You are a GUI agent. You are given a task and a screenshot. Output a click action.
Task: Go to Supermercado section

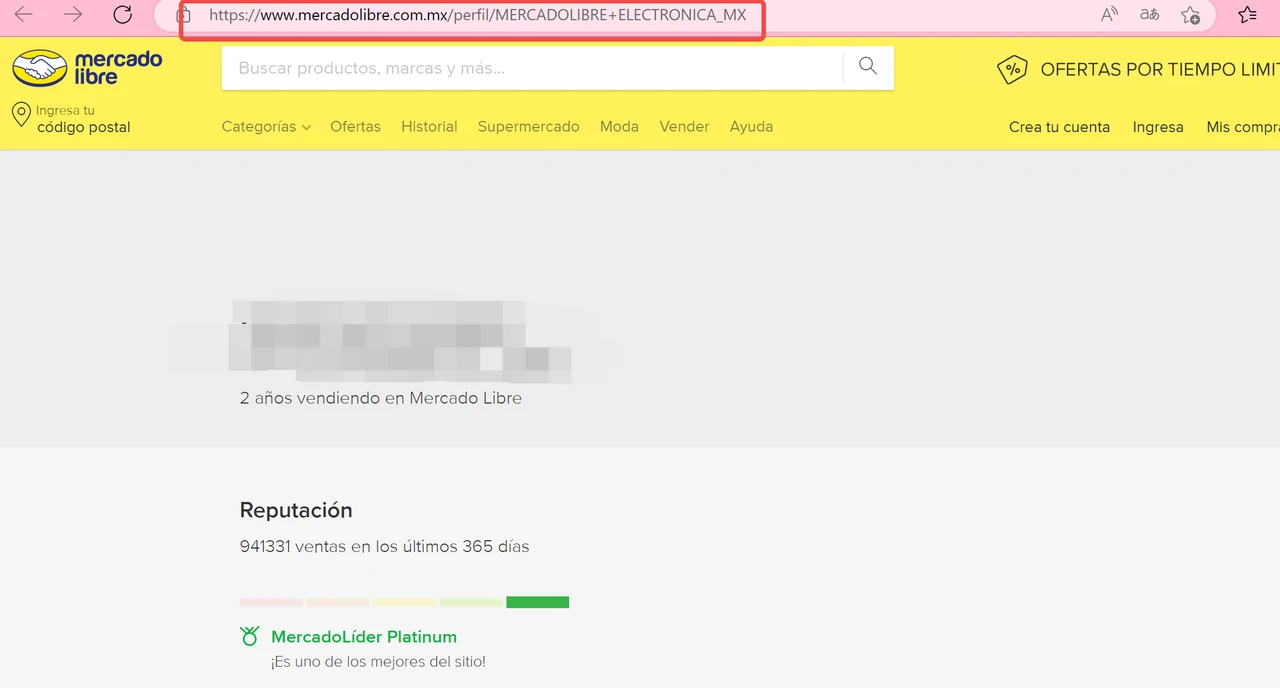(x=528, y=127)
